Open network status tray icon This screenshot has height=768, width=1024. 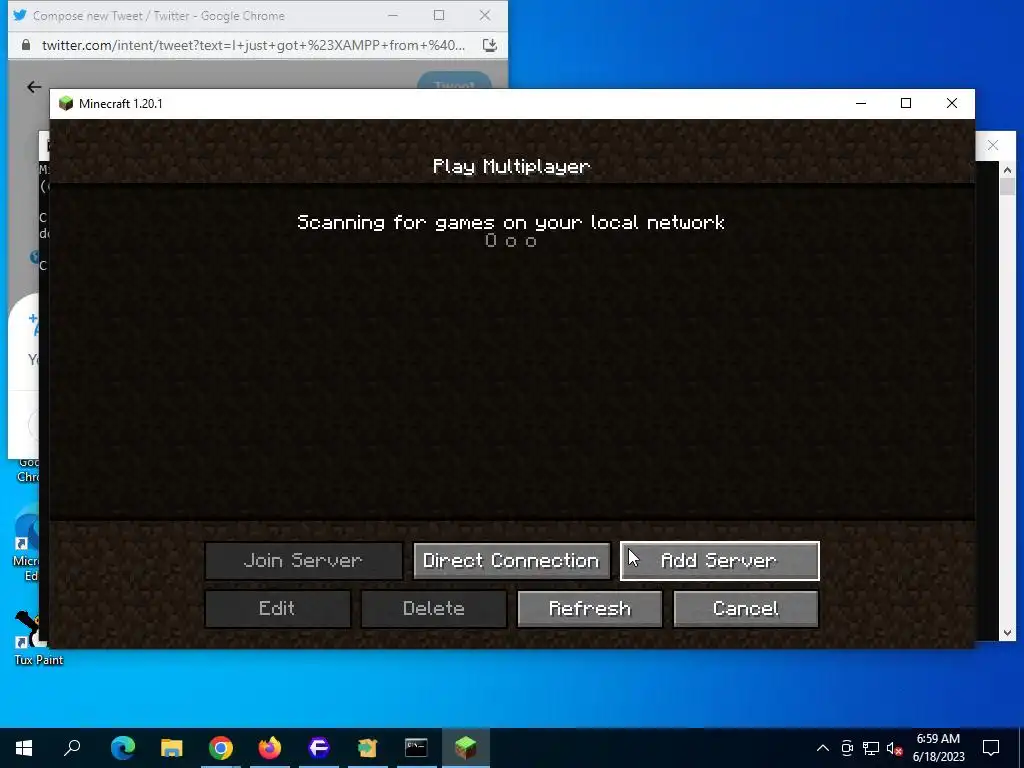point(871,748)
